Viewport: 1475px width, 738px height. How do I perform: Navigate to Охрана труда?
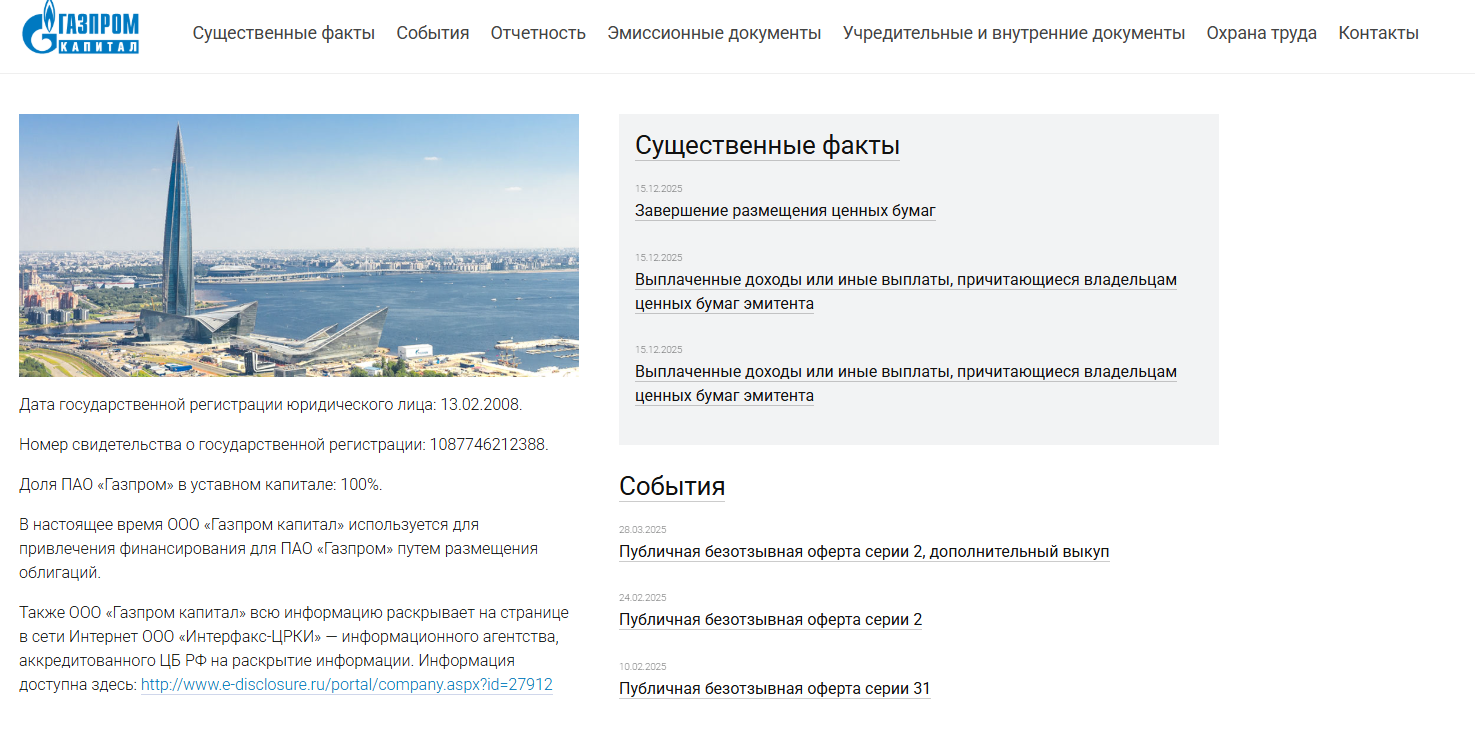pyautogui.click(x=1261, y=33)
